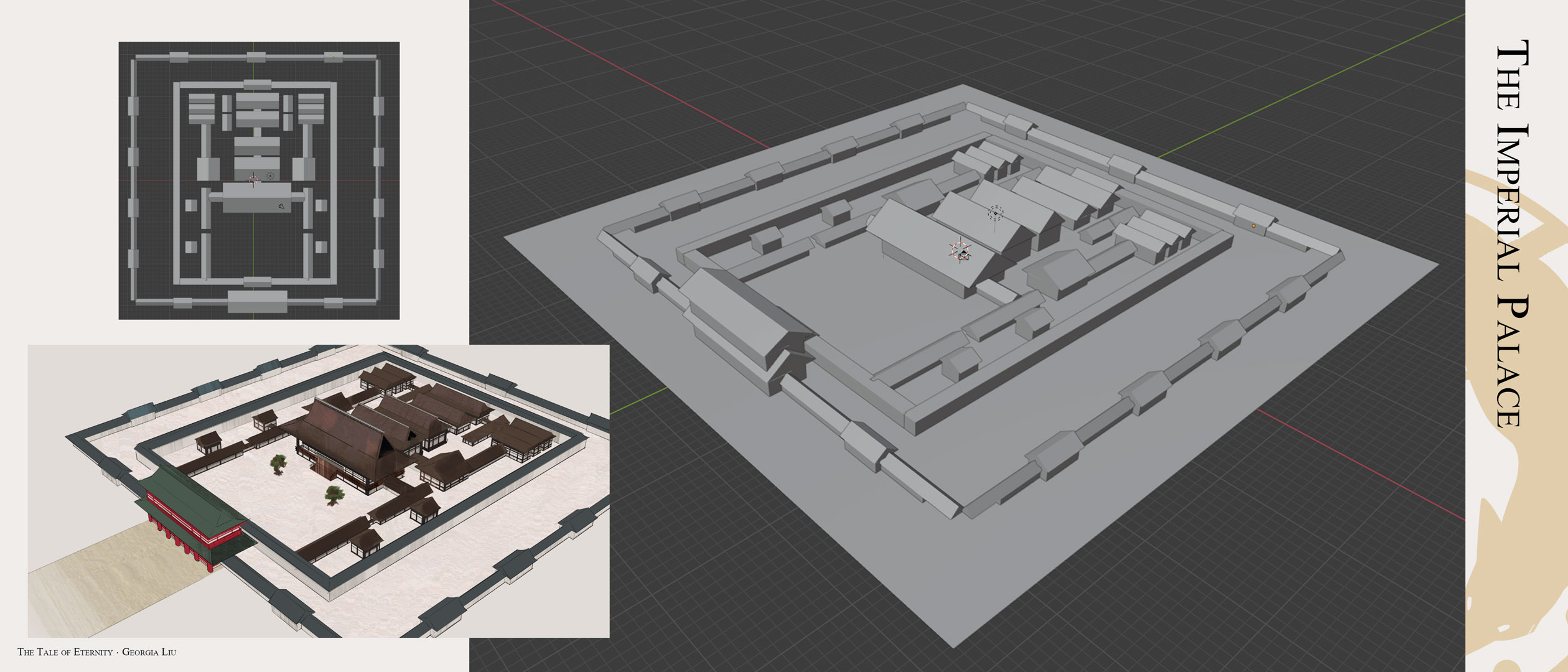Image resolution: width=1568 pixels, height=672 pixels.
Task: Click 'Georgia Liu' author name
Action: pos(149,652)
